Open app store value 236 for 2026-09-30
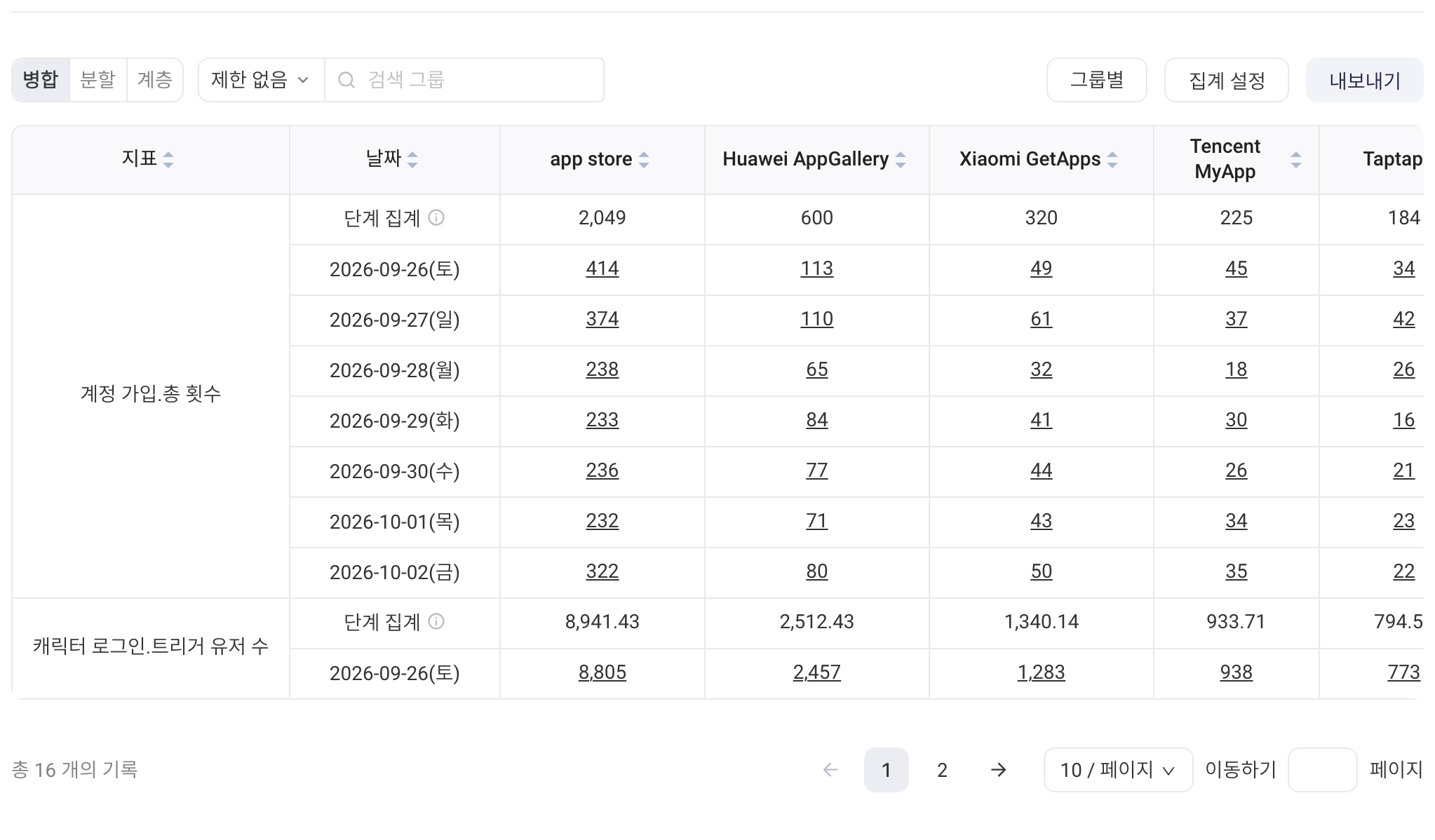Viewport: 1435px width, 840px height. pos(602,470)
